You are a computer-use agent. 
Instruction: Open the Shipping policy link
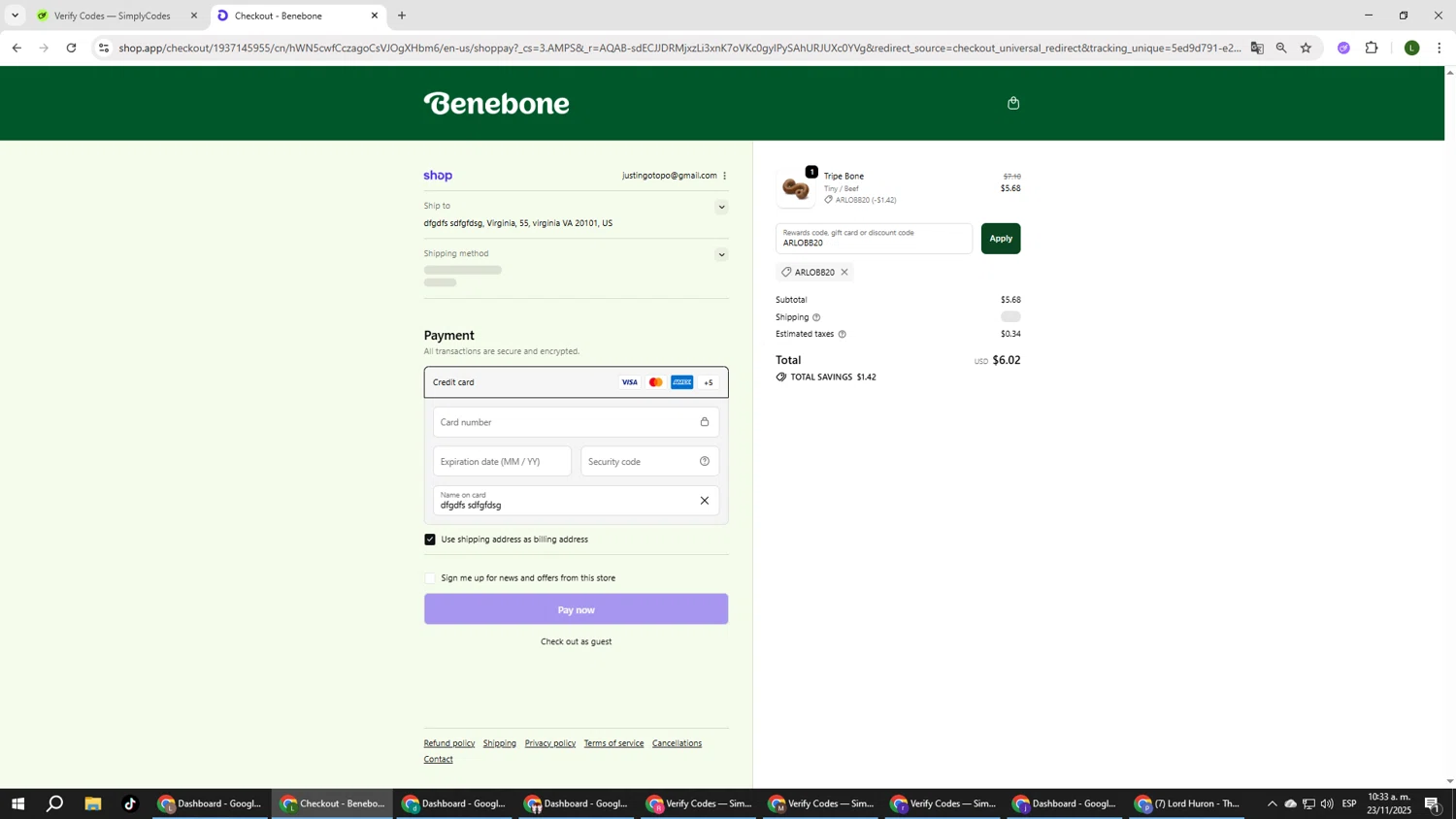click(x=500, y=743)
